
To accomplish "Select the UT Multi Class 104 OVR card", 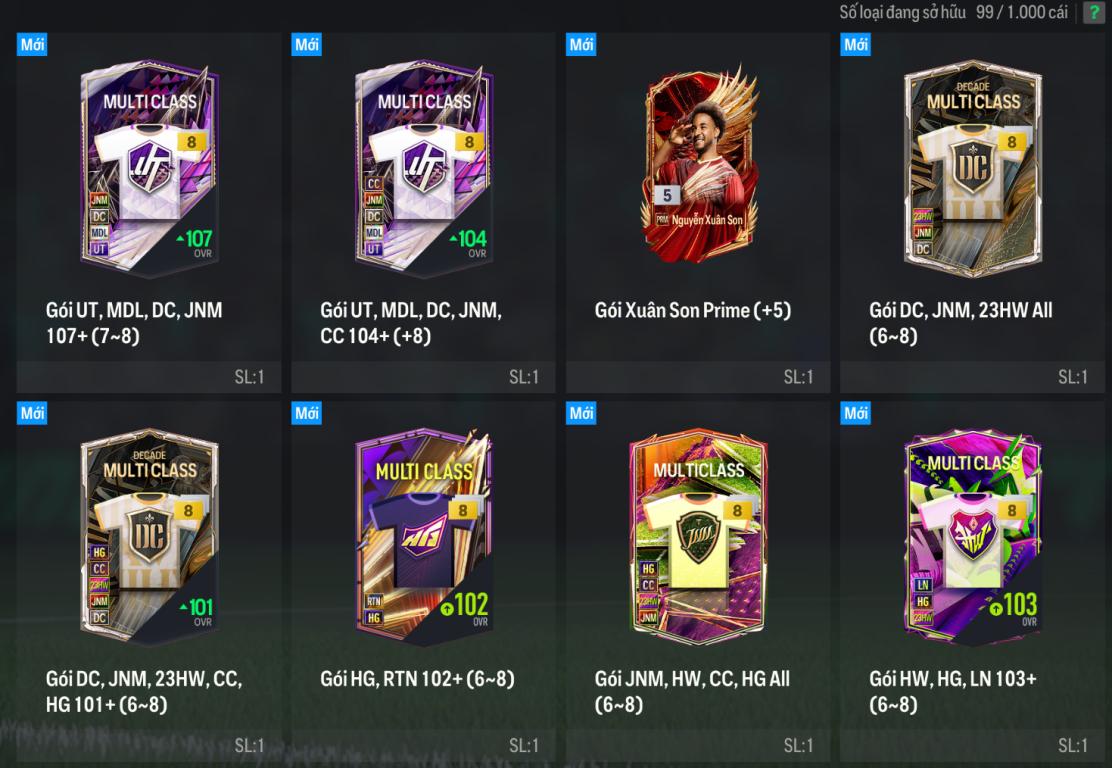I will [x=424, y=169].
